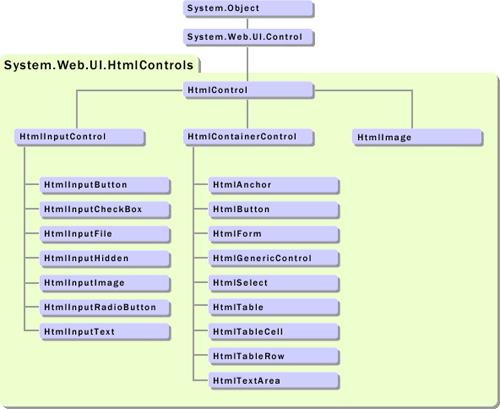Select the HtmlTableCell node
Image resolution: width=500 pixels, height=409 pixels.
(274, 332)
